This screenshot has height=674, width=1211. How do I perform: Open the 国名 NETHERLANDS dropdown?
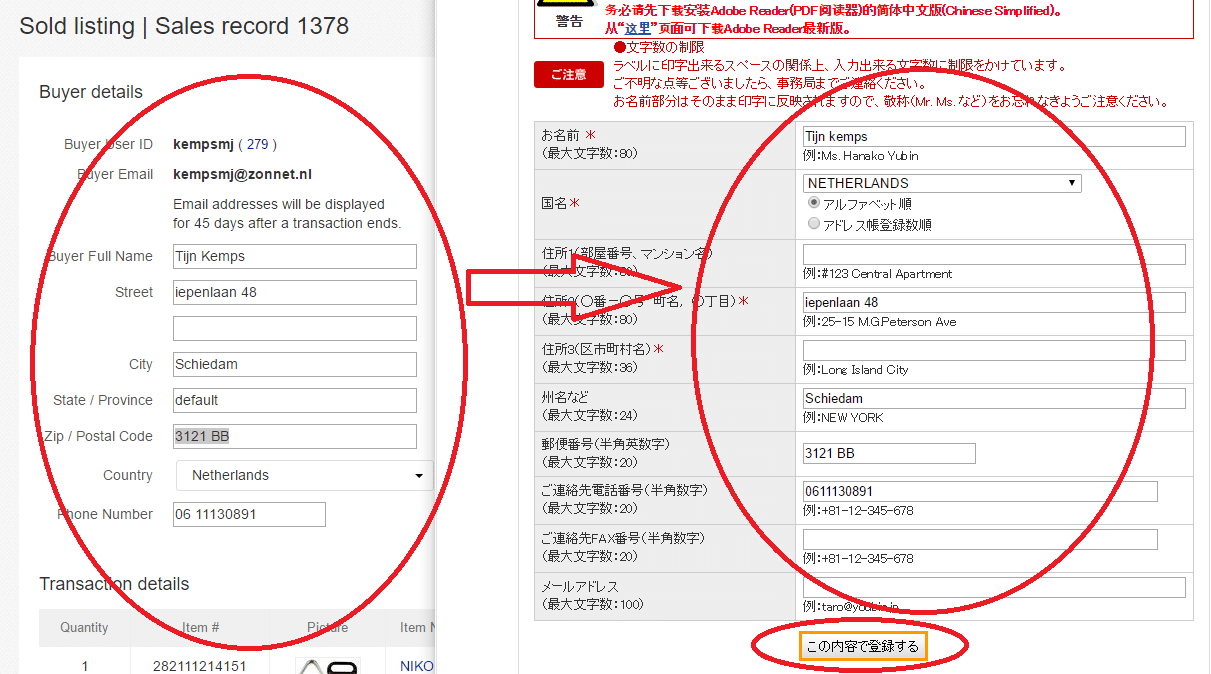click(x=943, y=183)
